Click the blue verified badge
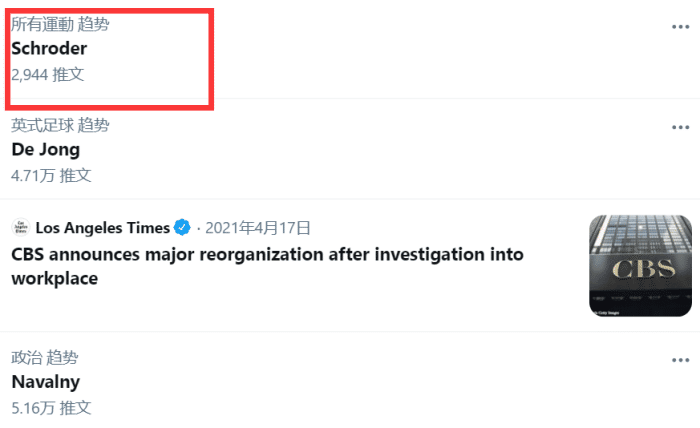The image size is (700, 428). (183, 227)
